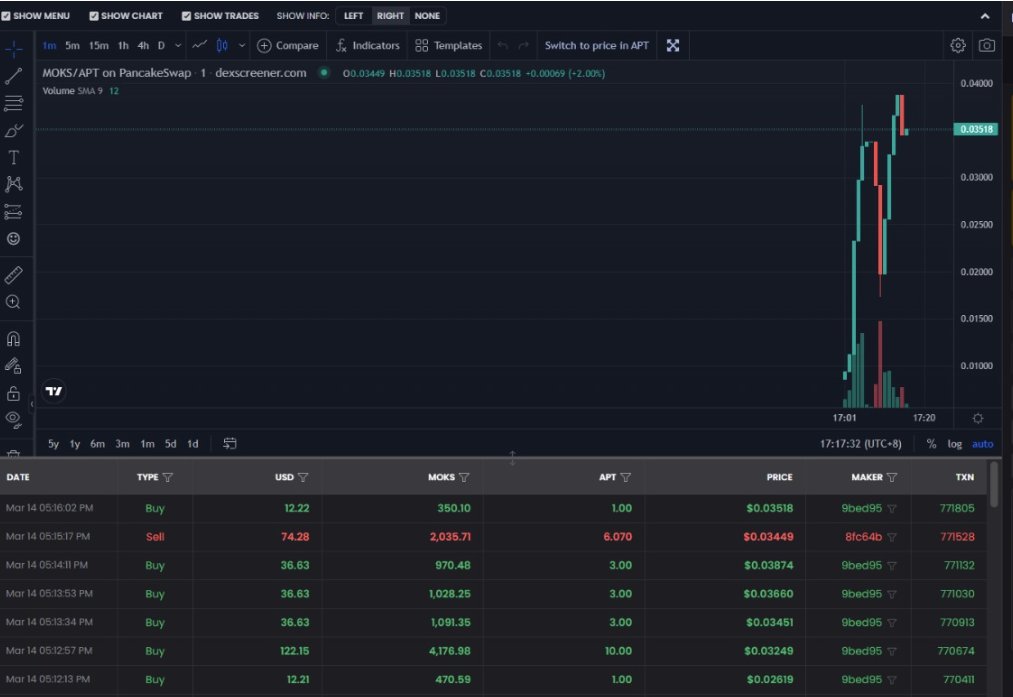Take a chart snapshot with the camera icon

coord(986,45)
